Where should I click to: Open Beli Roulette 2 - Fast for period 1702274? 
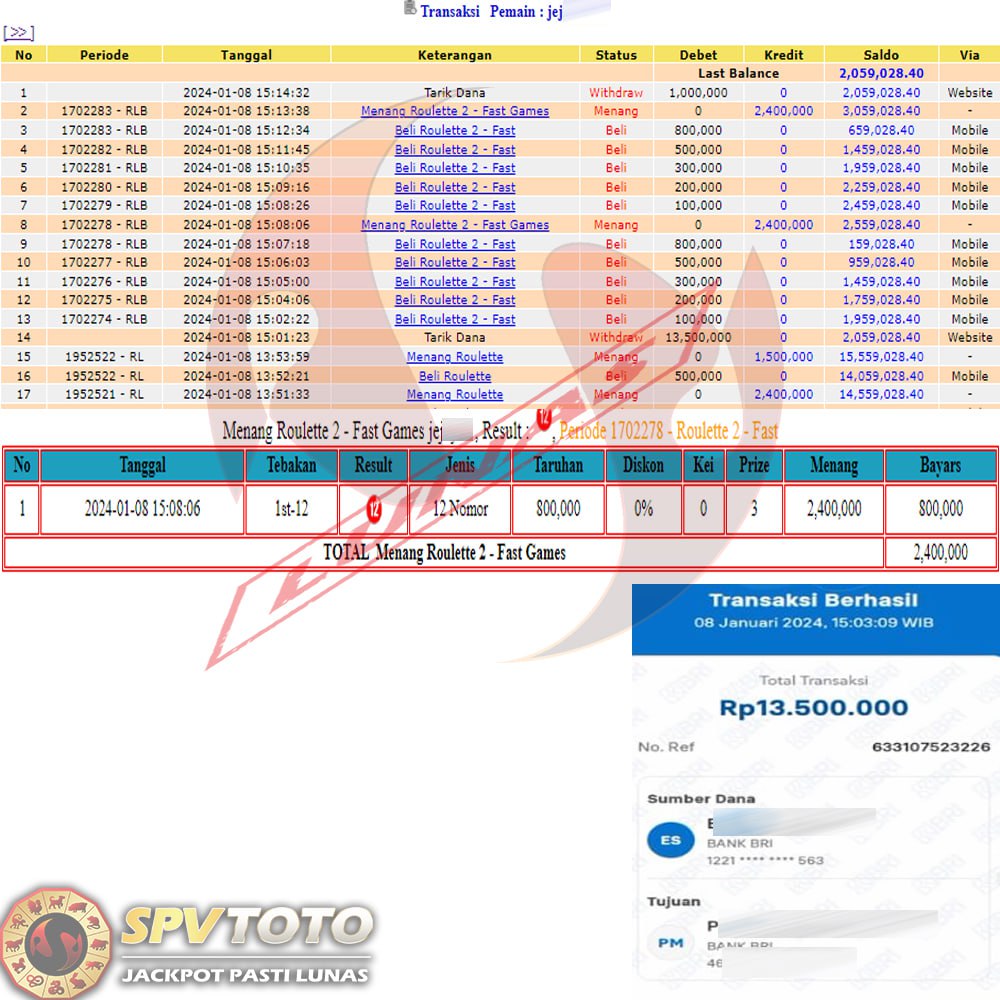click(x=455, y=319)
